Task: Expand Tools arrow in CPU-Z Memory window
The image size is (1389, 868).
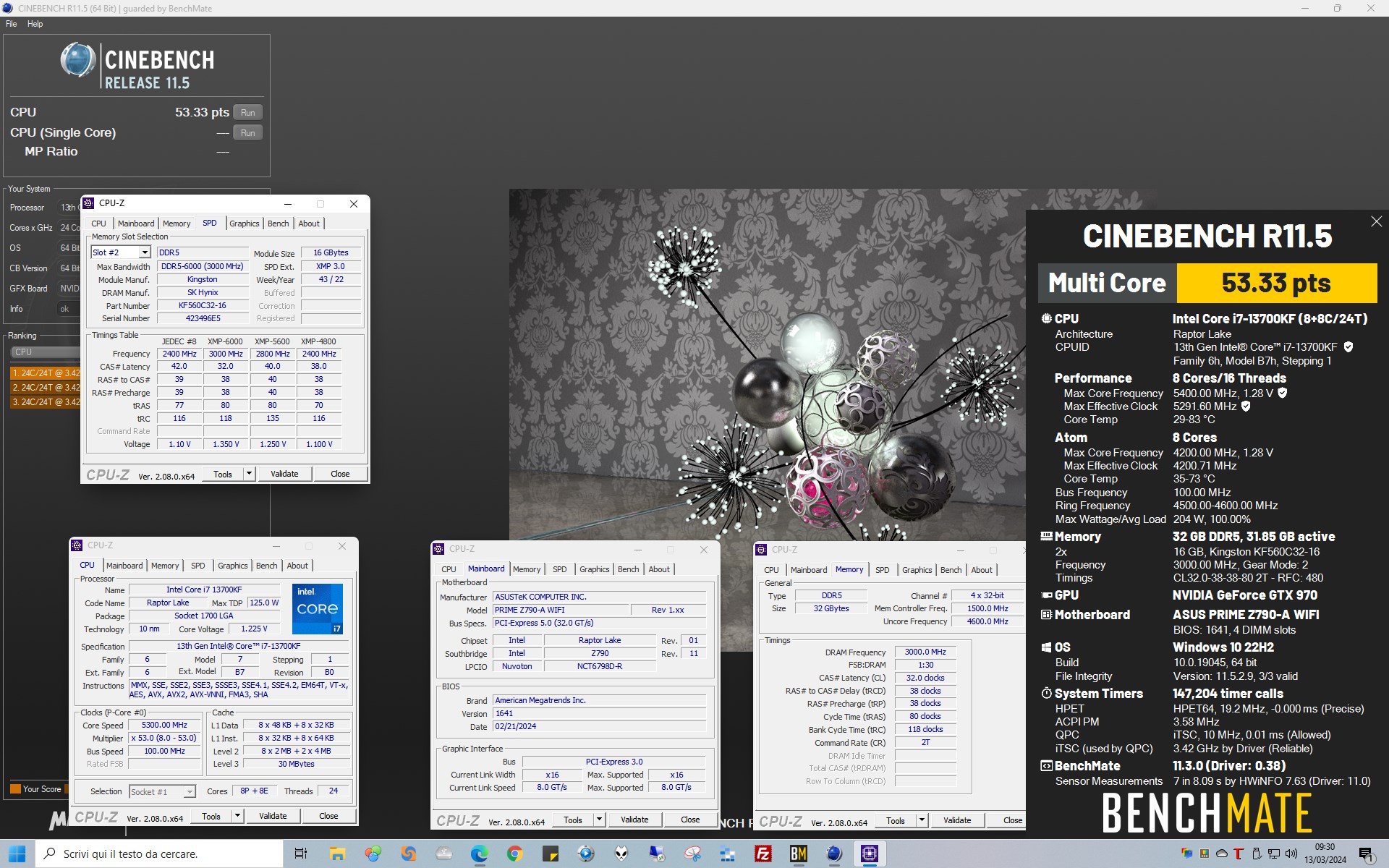Action: (922, 820)
